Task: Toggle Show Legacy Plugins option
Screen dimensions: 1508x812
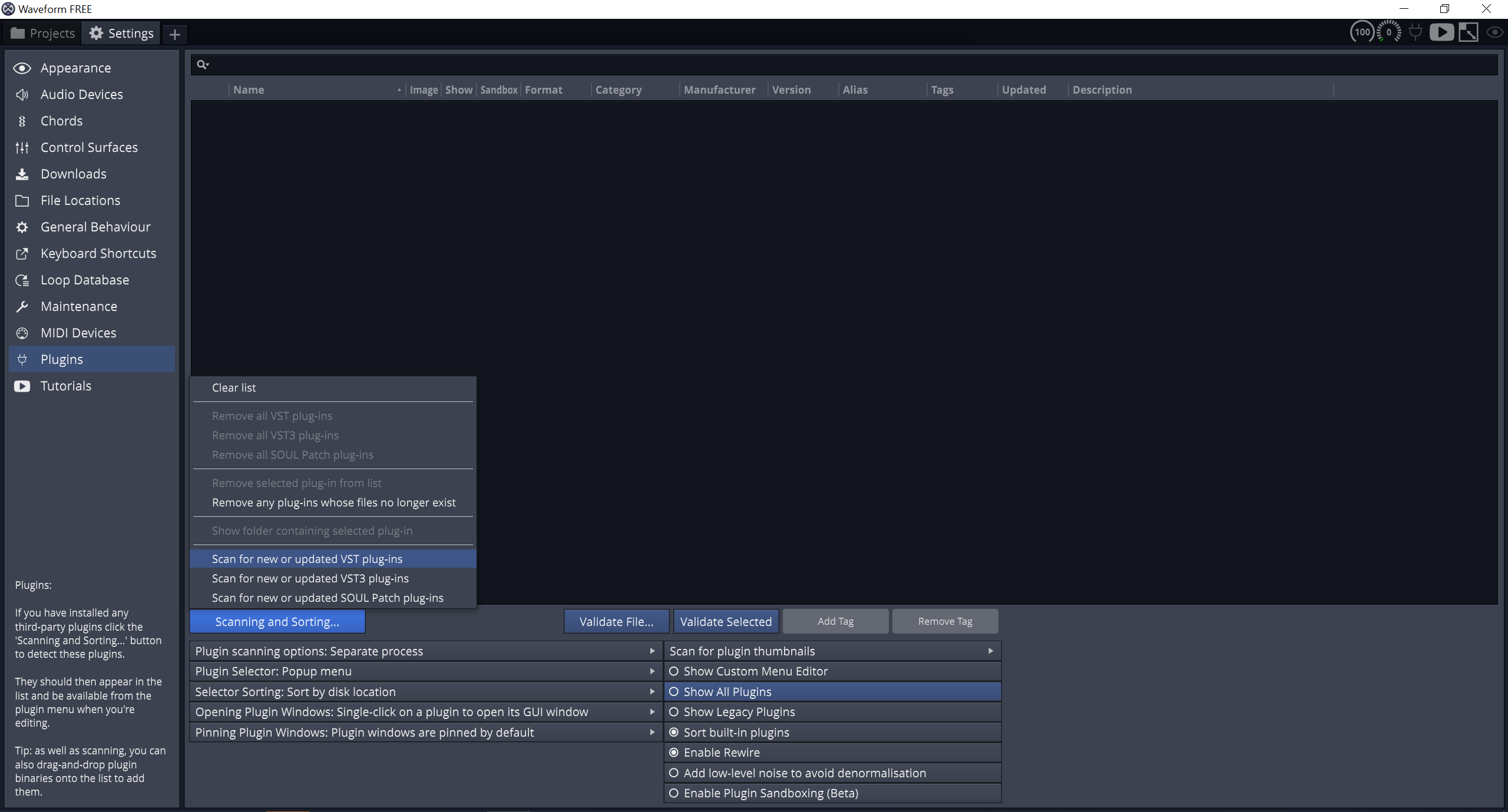Action: pyautogui.click(x=832, y=712)
